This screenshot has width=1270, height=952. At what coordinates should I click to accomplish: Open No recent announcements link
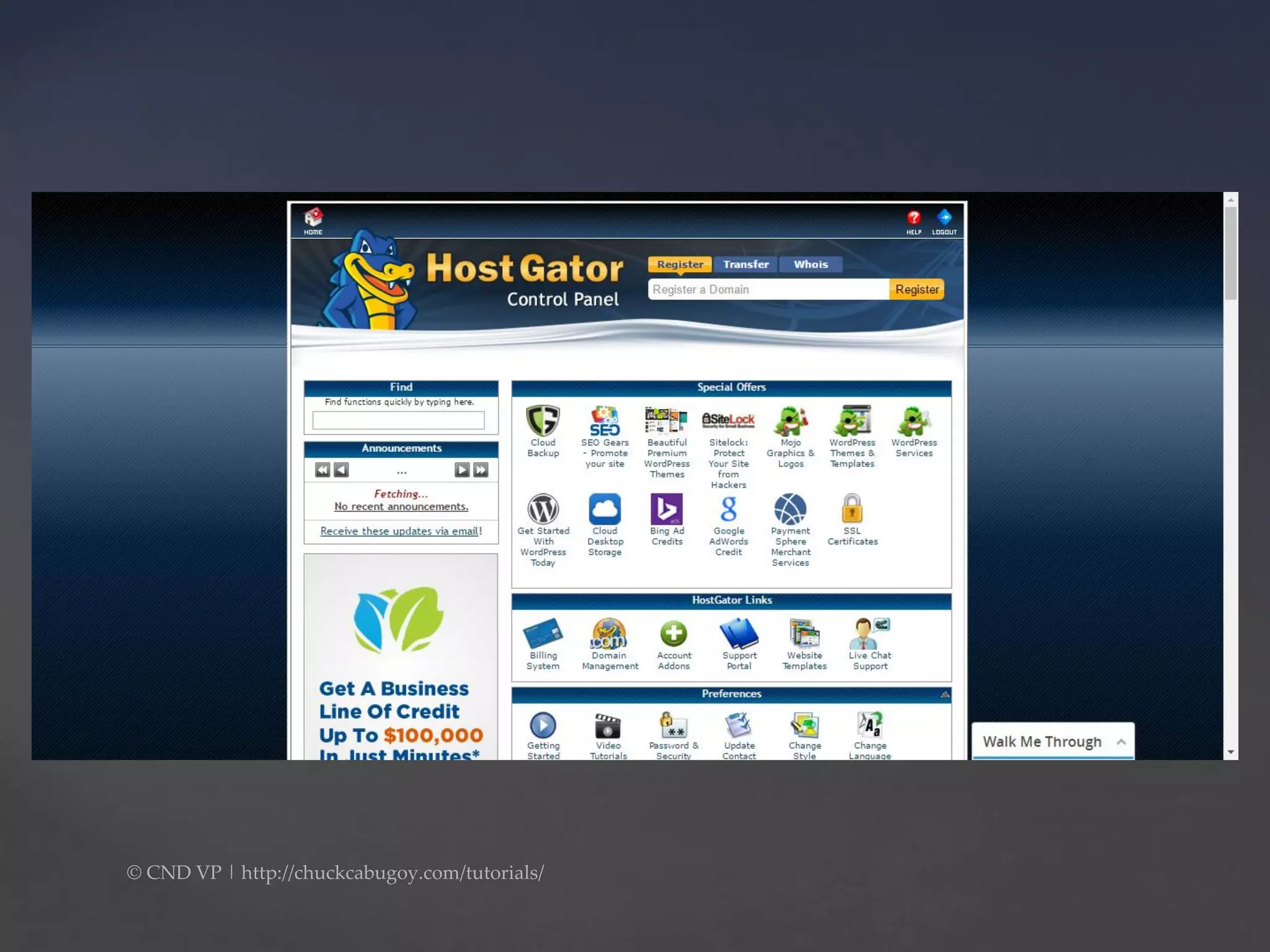coord(401,506)
